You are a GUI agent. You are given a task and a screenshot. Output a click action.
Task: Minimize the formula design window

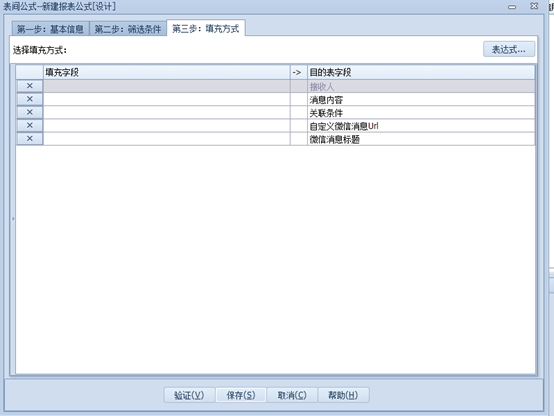click(x=512, y=7)
